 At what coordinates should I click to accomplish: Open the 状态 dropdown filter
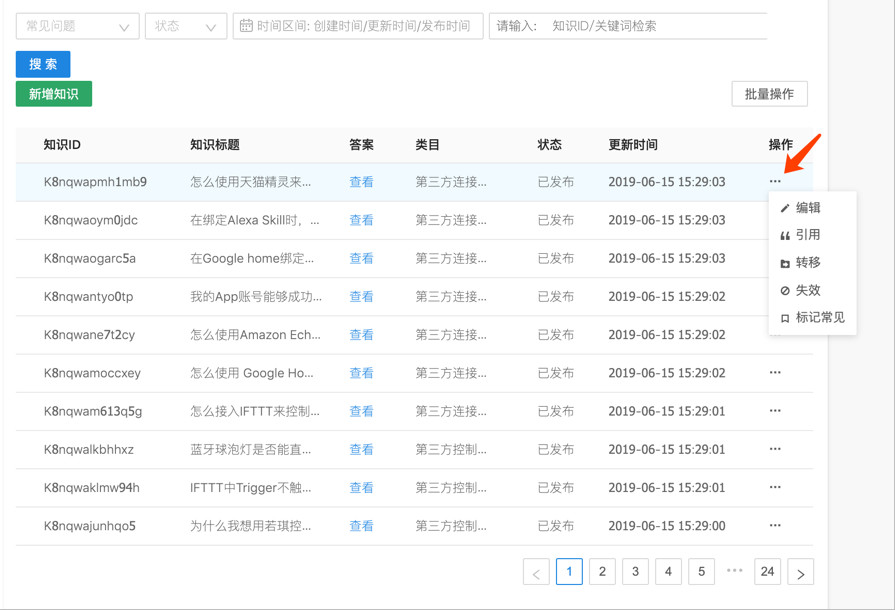(186, 26)
